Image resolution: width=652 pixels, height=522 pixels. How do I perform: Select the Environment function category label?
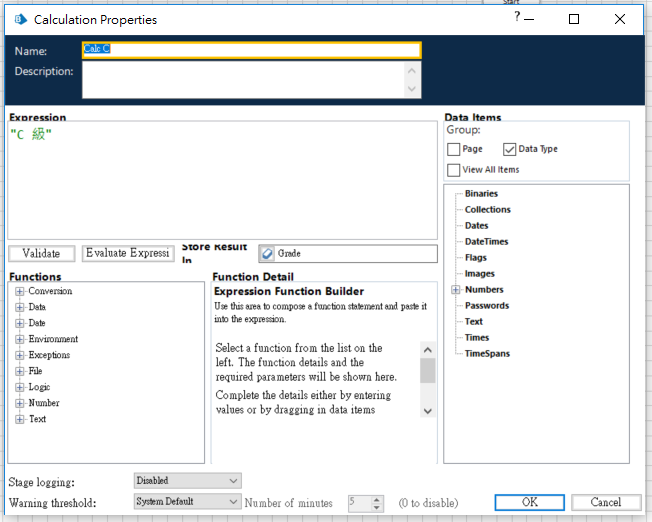coord(53,339)
